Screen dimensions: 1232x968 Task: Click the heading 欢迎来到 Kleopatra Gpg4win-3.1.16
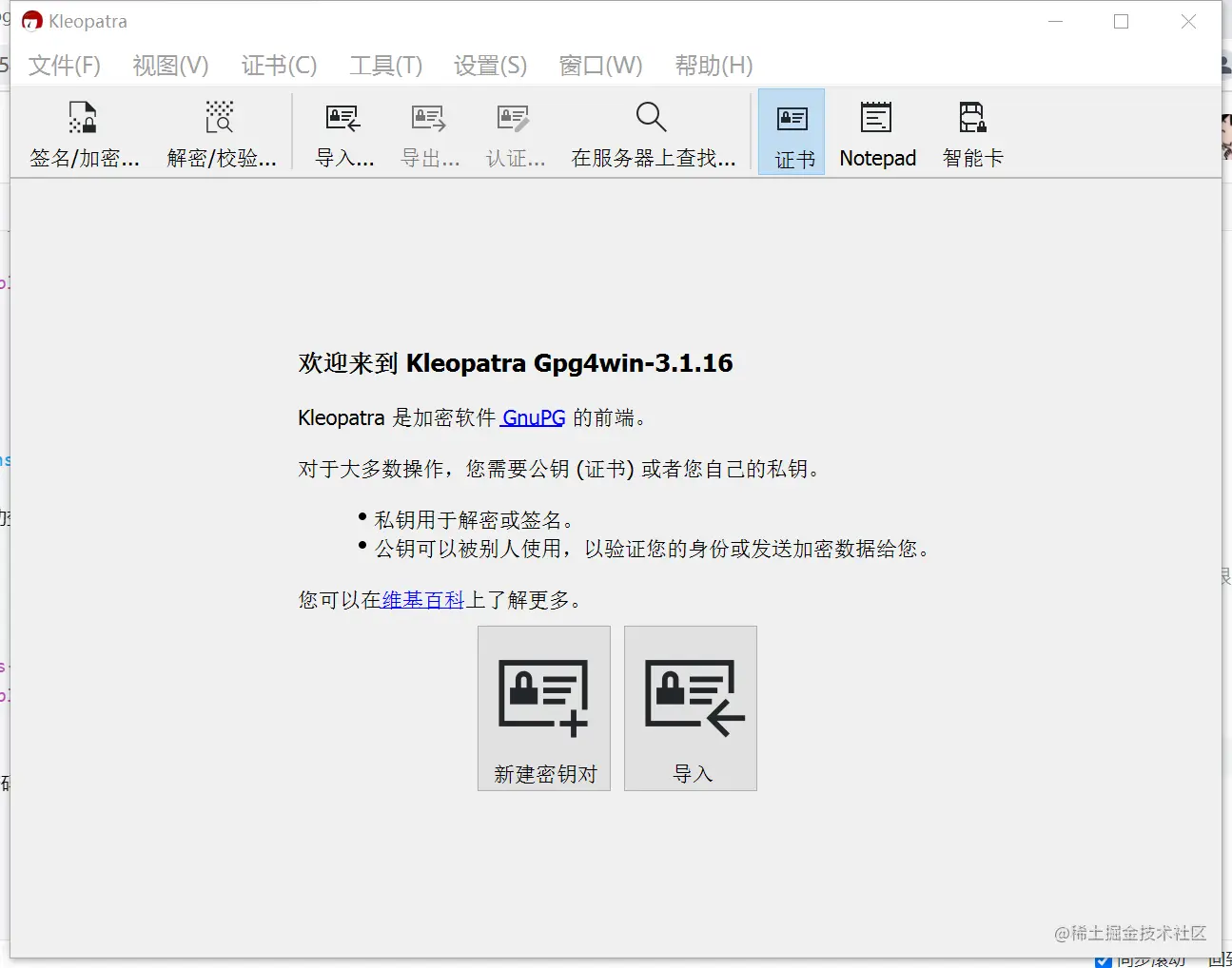pyautogui.click(x=516, y=363)
